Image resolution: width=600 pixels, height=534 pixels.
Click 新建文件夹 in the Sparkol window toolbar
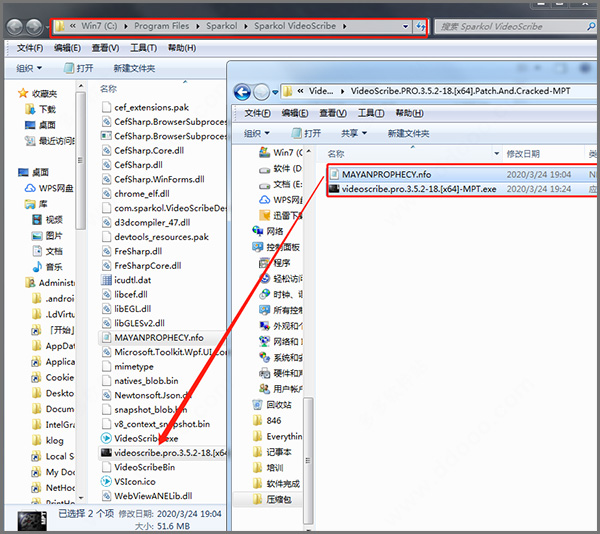click(134, 68)
